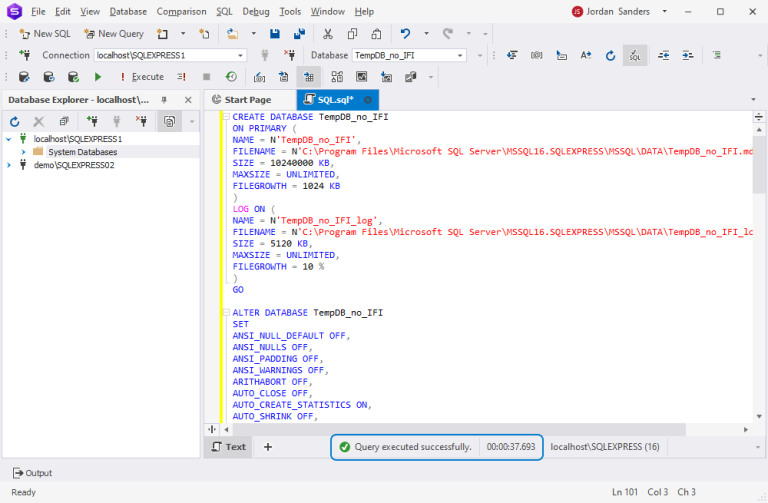Click the comment selection icon

pos(717,55)
